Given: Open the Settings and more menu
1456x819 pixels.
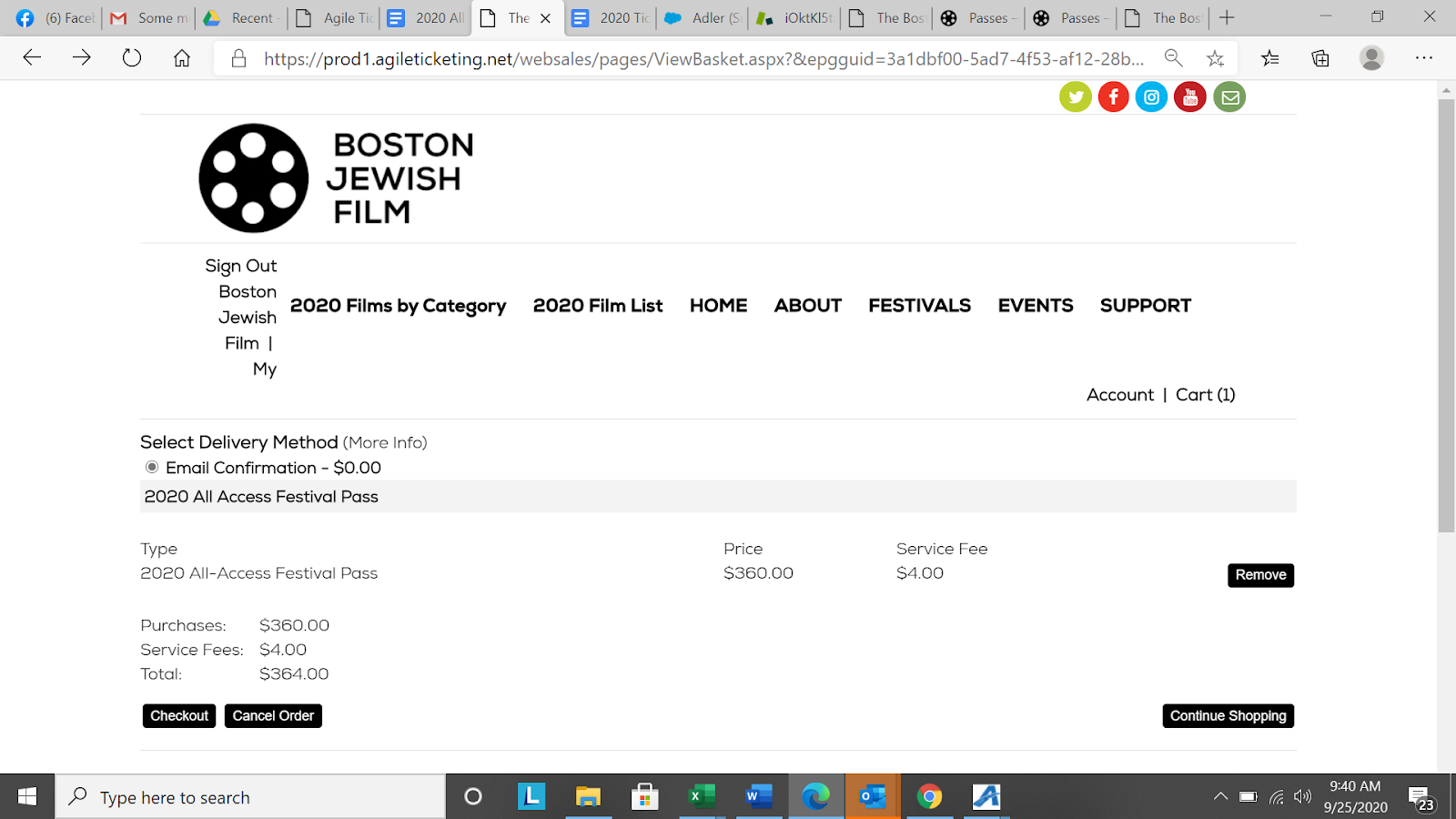Looking at the screenshot, I should pyautogui.click(x=1424, y=58).
